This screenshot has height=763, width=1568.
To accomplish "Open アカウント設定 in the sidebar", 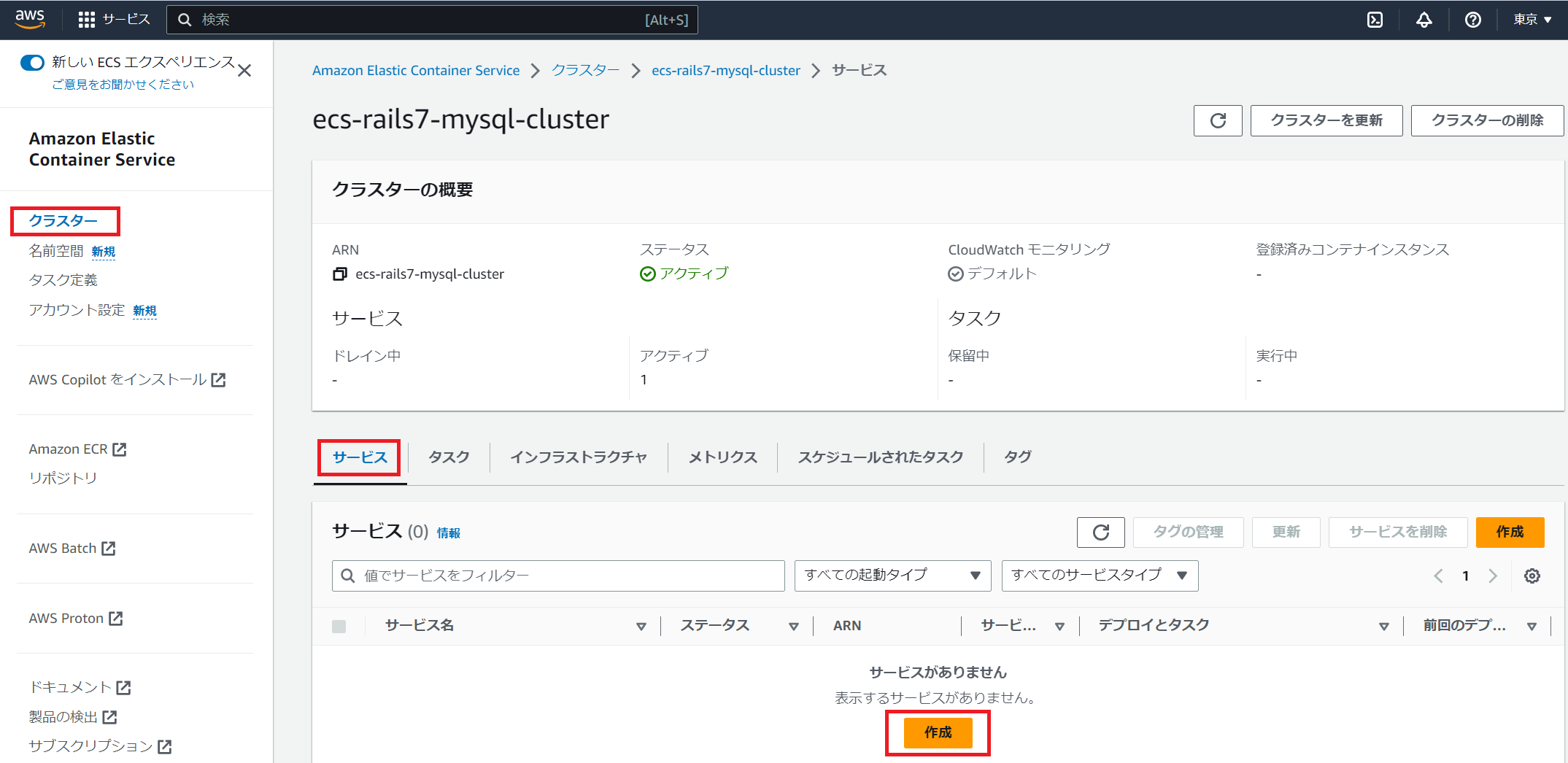I will coord(77,310).
